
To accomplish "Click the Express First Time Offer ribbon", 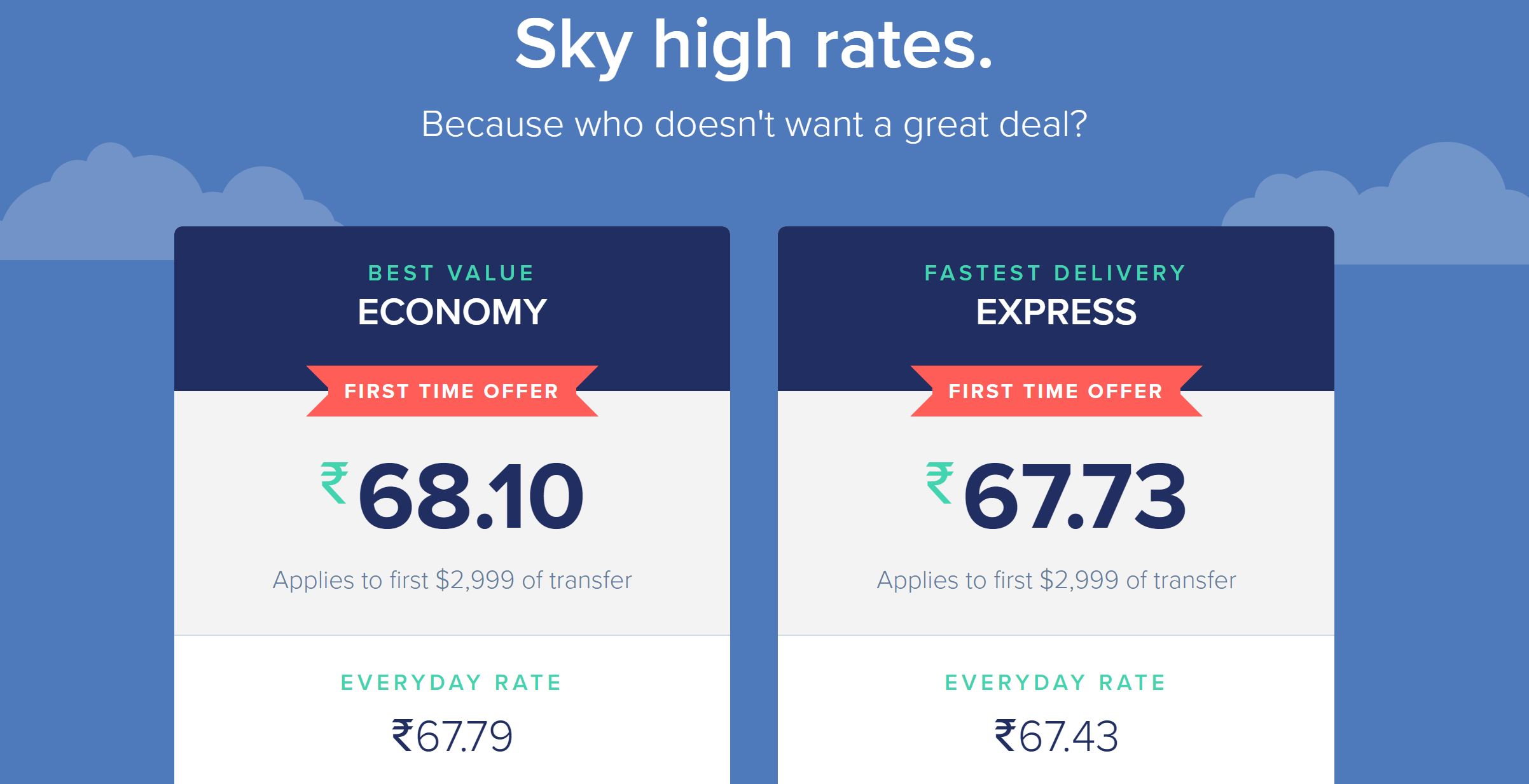I will (1056, 391).
